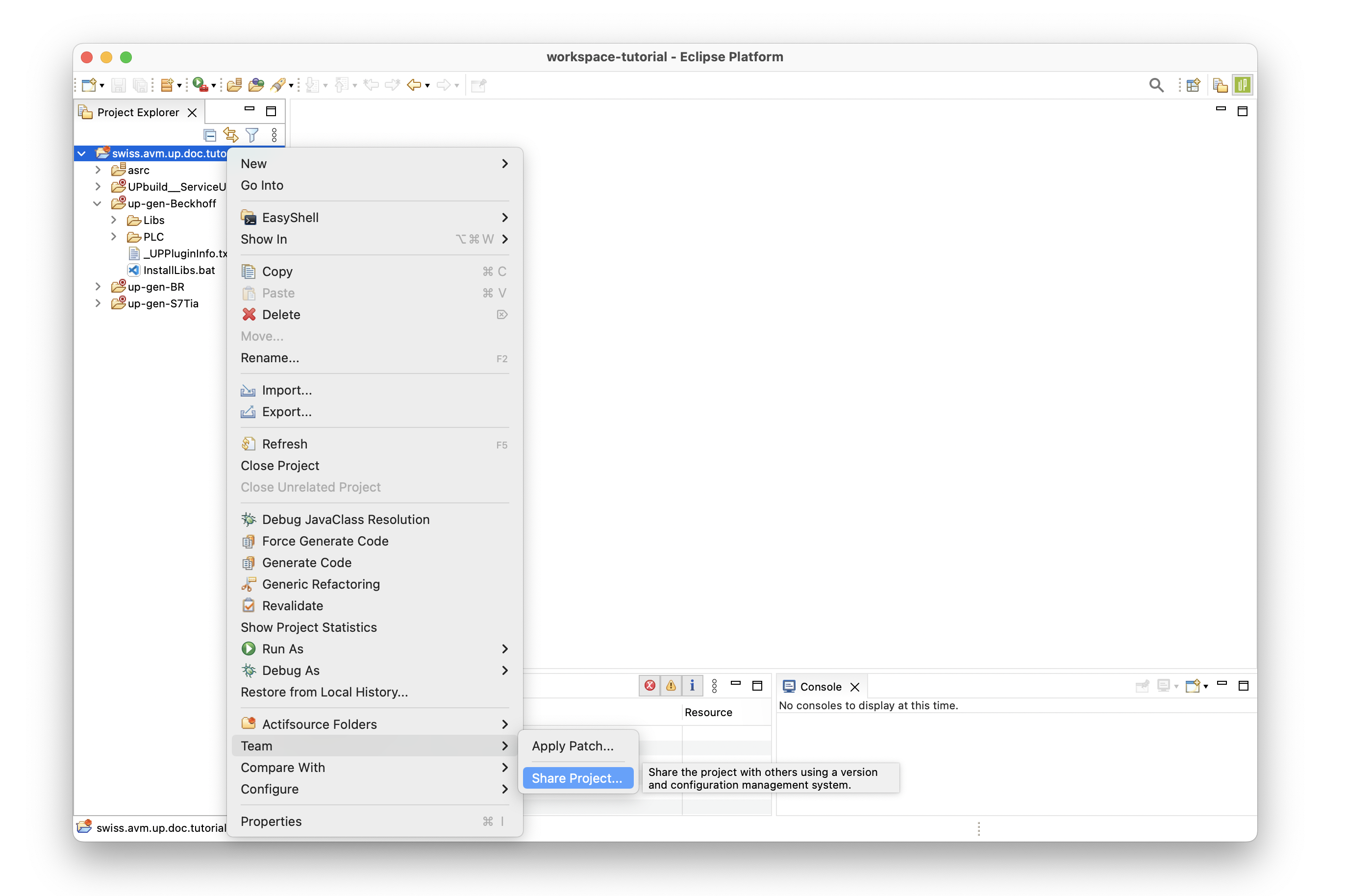
Task: Click the Resource column header
Action: [x=708, y=712]
